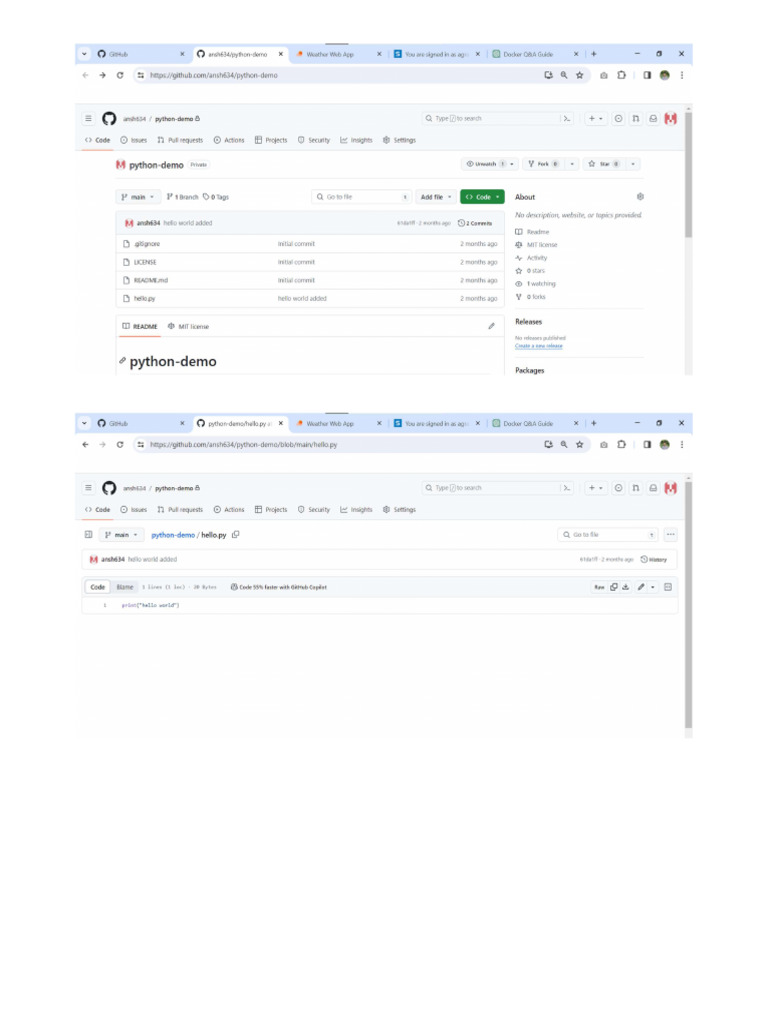Screen dimensions: 768x1024
Task: Open main branch dropdown on repository page
Action: pos(138,197)
